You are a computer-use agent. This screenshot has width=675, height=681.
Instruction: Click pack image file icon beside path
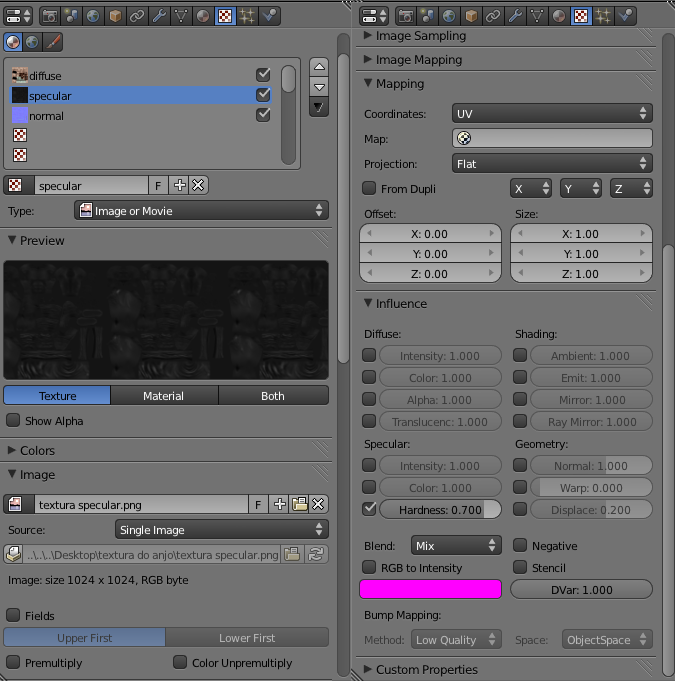(x=13, y=555)
